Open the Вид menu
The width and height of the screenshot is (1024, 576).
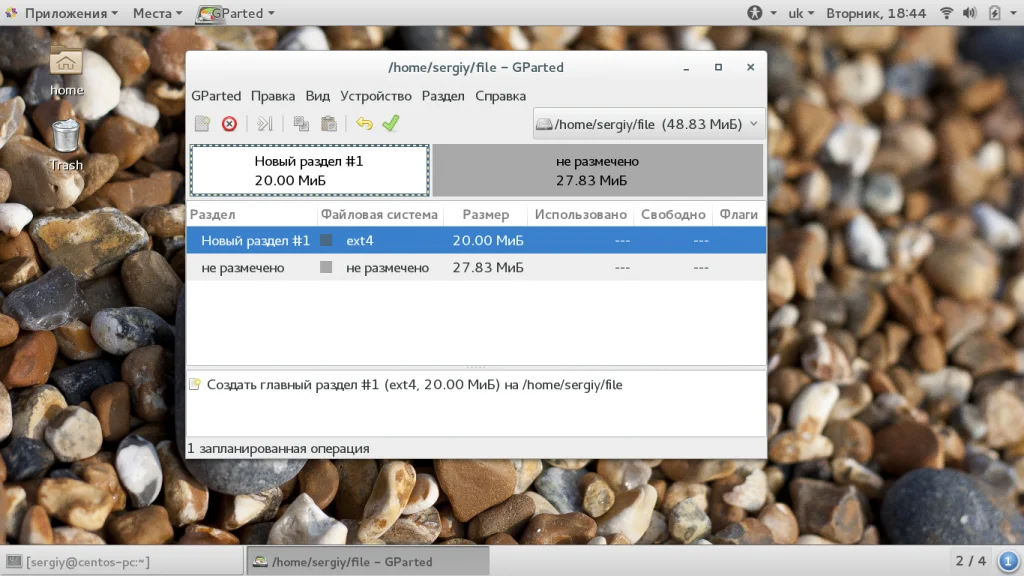(317, 96)
